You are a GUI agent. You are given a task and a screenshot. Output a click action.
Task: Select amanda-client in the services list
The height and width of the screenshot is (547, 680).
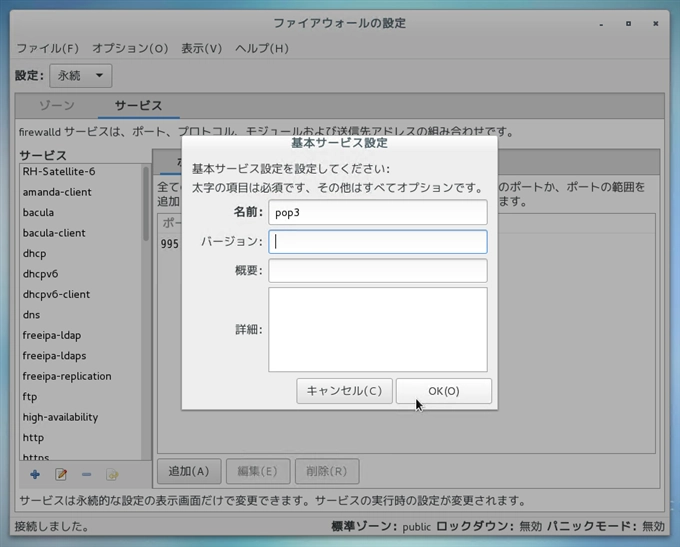point(81,192)
